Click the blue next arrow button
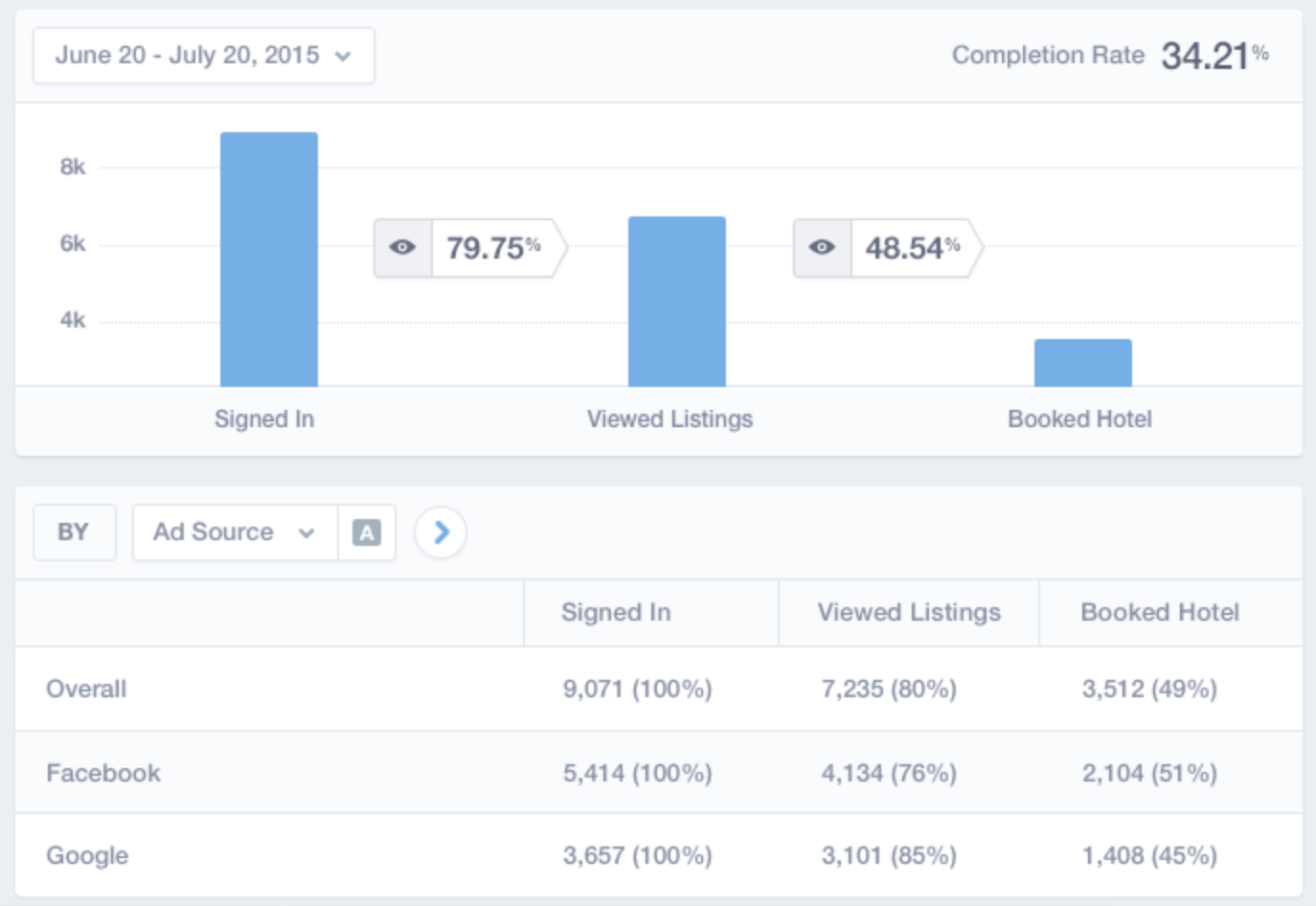 441,532
